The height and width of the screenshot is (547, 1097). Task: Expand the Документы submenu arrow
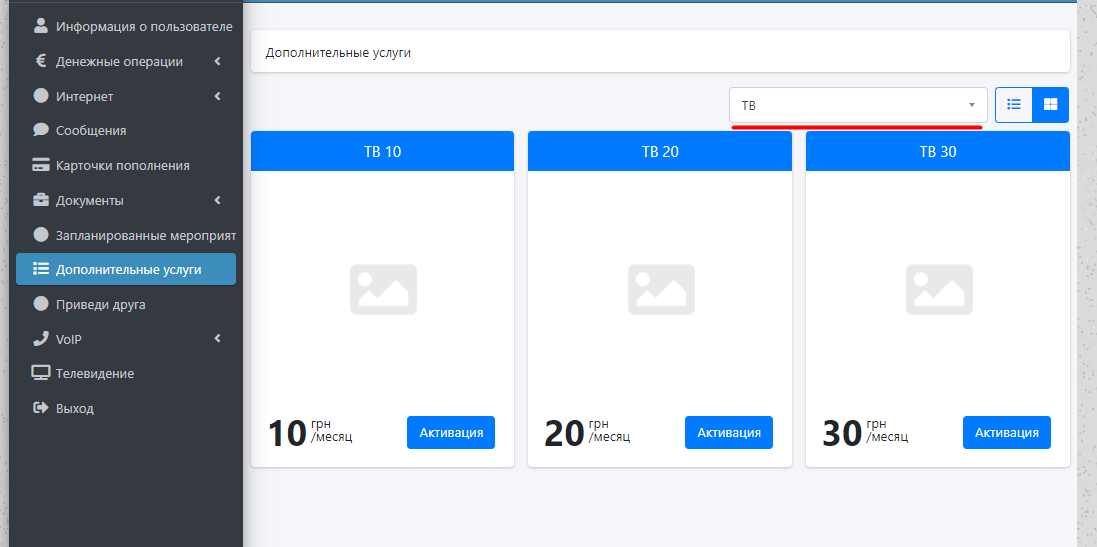218,200
